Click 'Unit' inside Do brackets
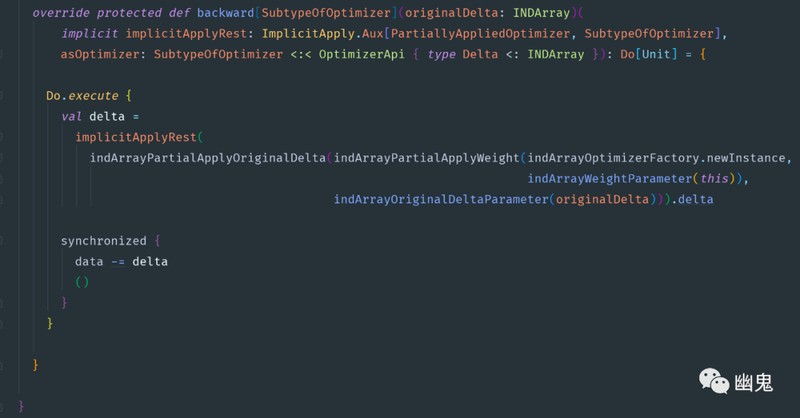The height and width of the screenshot is (418, 800). click(656, 54)
